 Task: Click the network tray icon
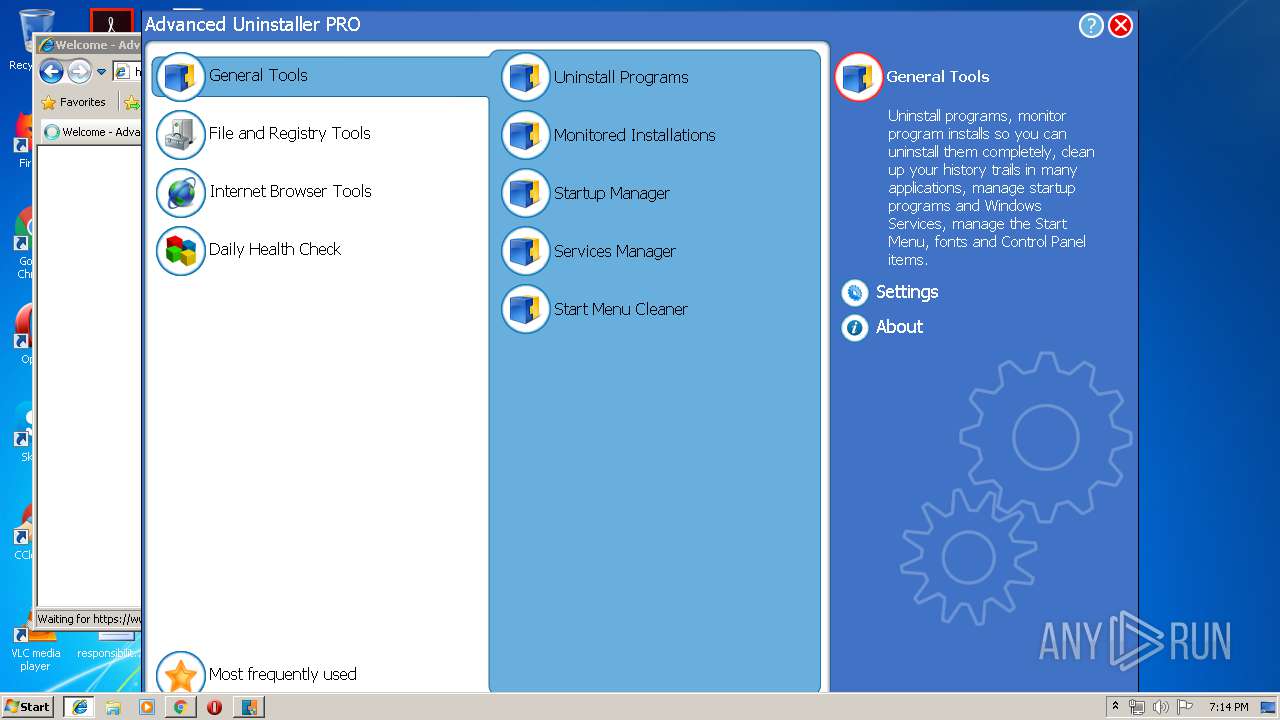(1137, 707)
